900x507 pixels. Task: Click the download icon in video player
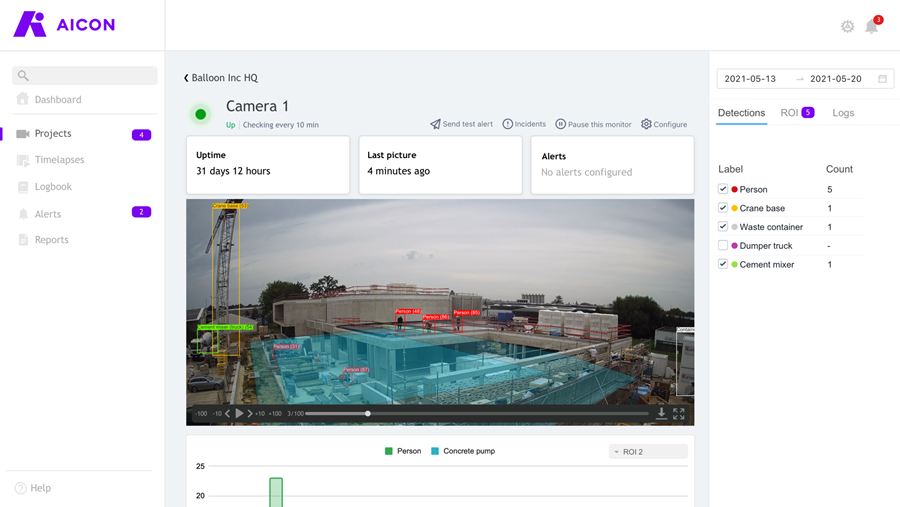tap(661, 413)
